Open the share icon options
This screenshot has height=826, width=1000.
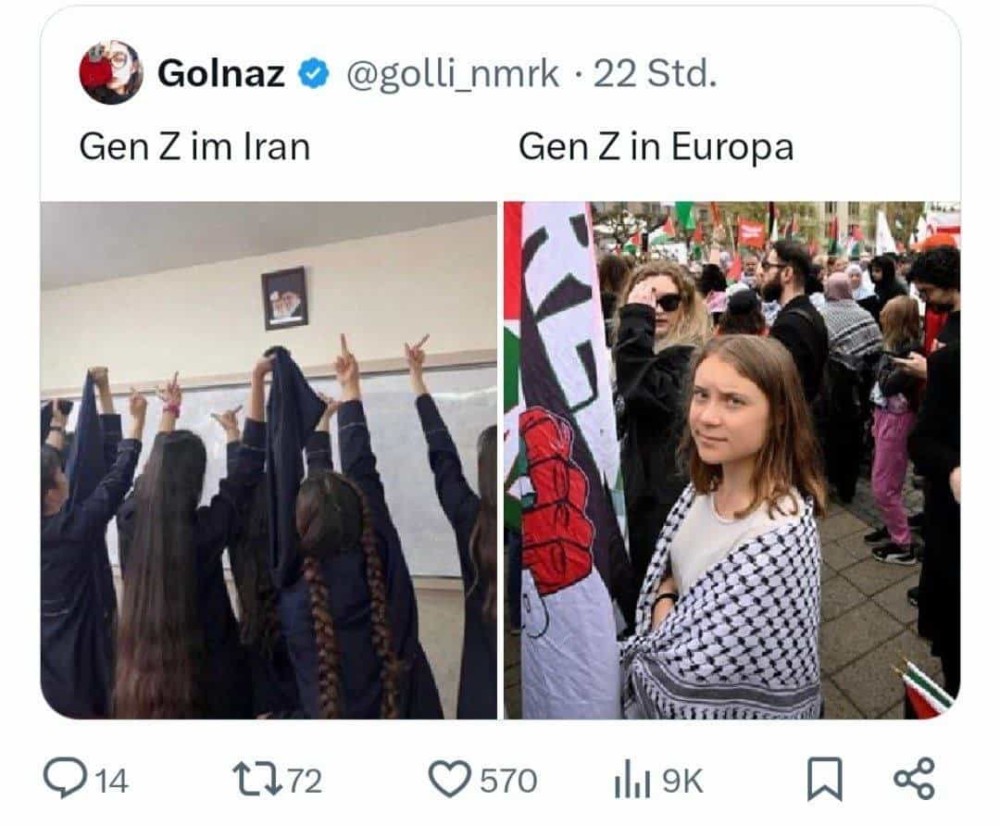(x=915, y=779)
